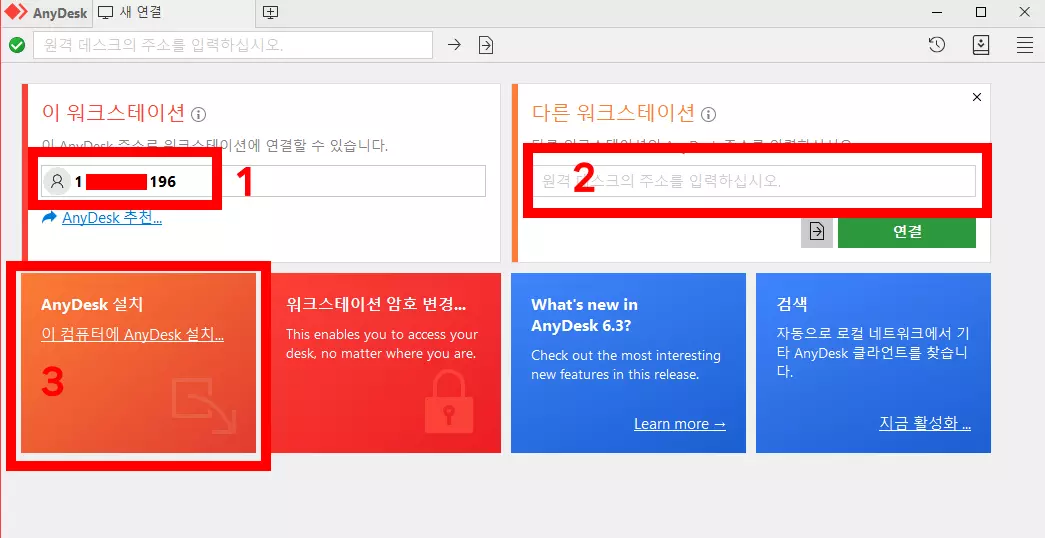The width and height of the screenshot is (1045, 538).
Task: Follow the Learn more → link
Action: 680,424
